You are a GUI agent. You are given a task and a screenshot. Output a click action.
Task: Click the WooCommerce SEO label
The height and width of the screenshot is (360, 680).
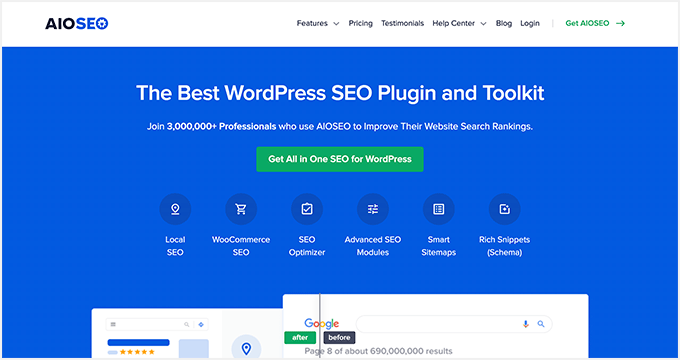[x=241, y=246]
